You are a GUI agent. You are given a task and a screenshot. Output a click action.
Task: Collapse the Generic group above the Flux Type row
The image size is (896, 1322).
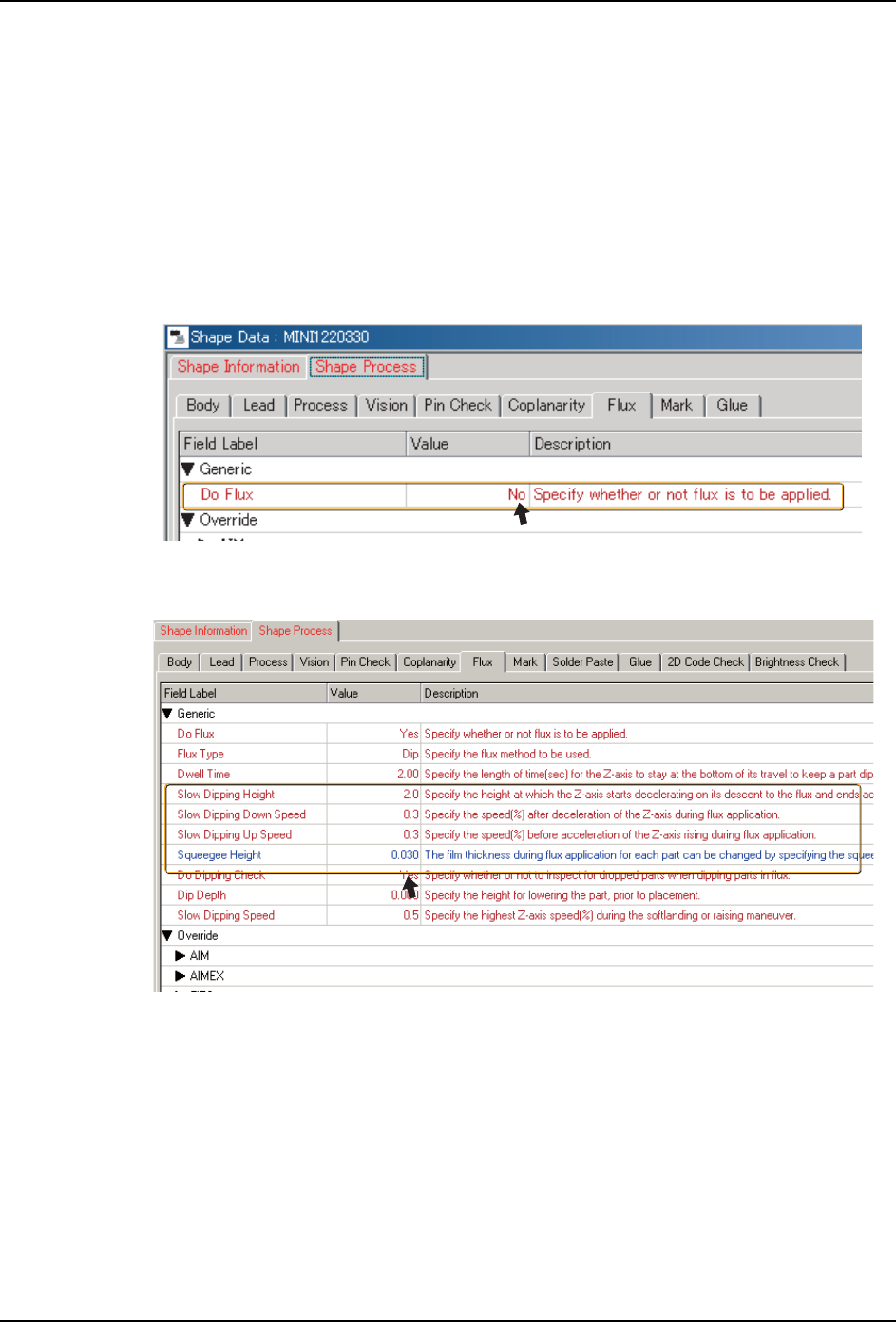coord(168,714)
